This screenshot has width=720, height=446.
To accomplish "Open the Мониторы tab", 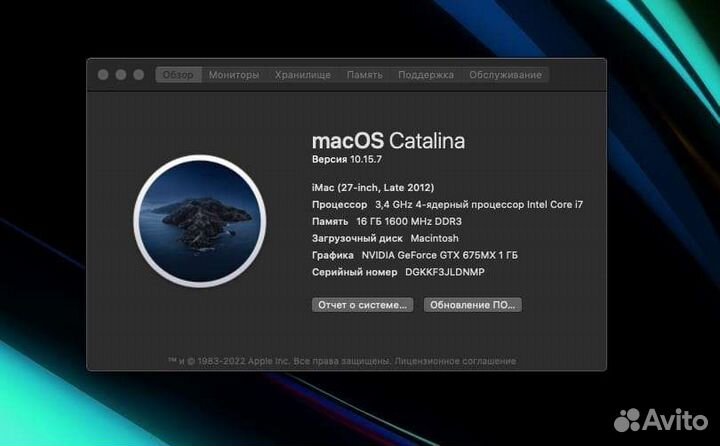I will tap(234, 75).
